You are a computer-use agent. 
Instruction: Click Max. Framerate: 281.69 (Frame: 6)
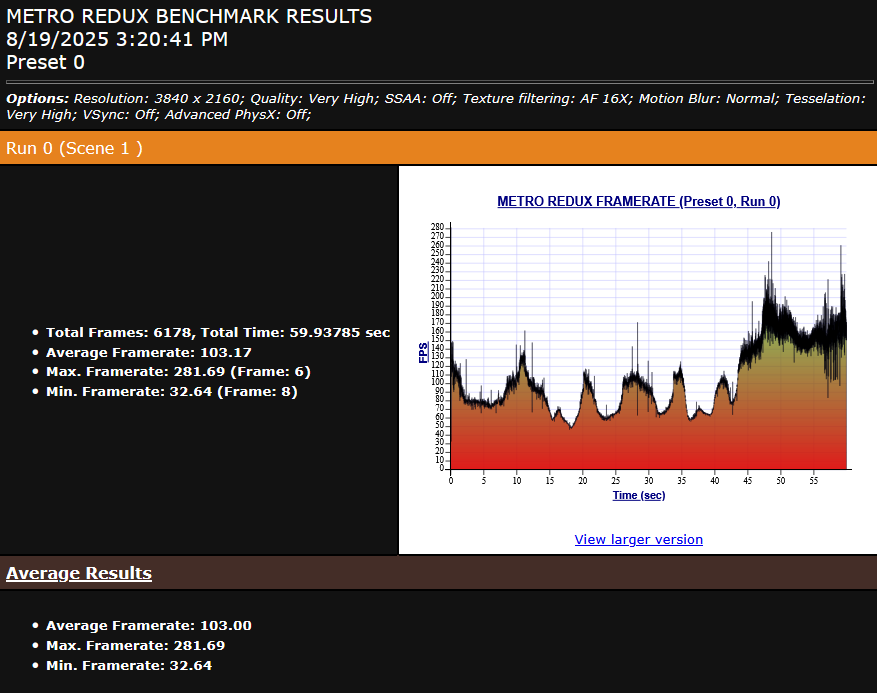tap(178, 371)
